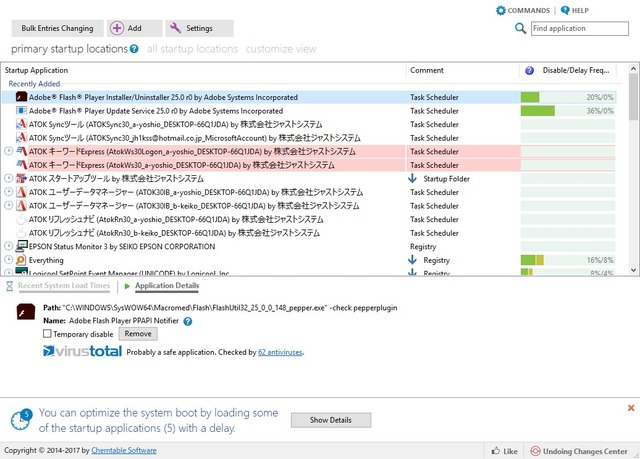Click Registry comment of EPSON Status Monitor
The height and width of the screenshot is (459, 640).
[423, 246]
